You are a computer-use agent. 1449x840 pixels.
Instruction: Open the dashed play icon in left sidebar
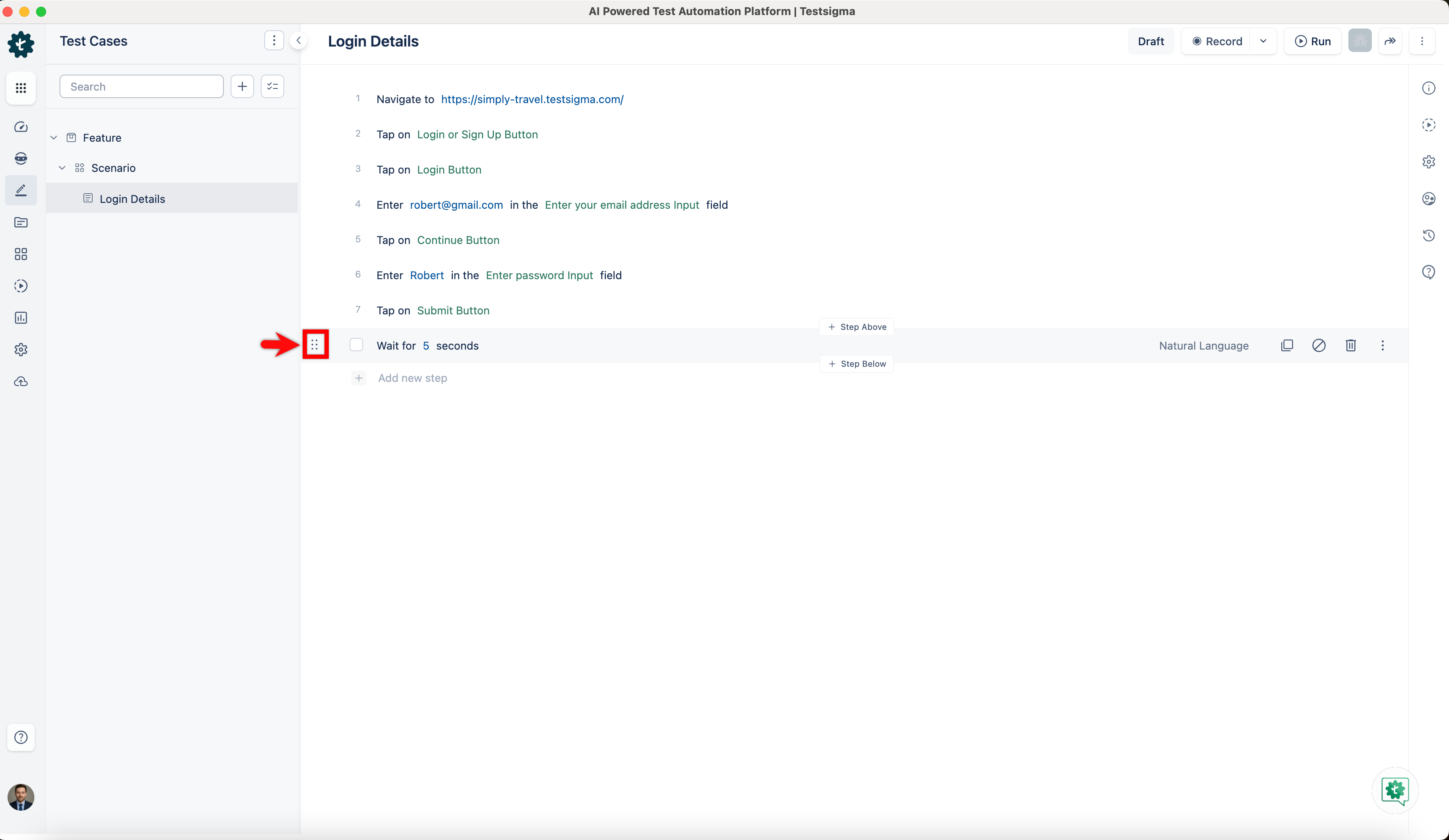(x=21, y=286)
